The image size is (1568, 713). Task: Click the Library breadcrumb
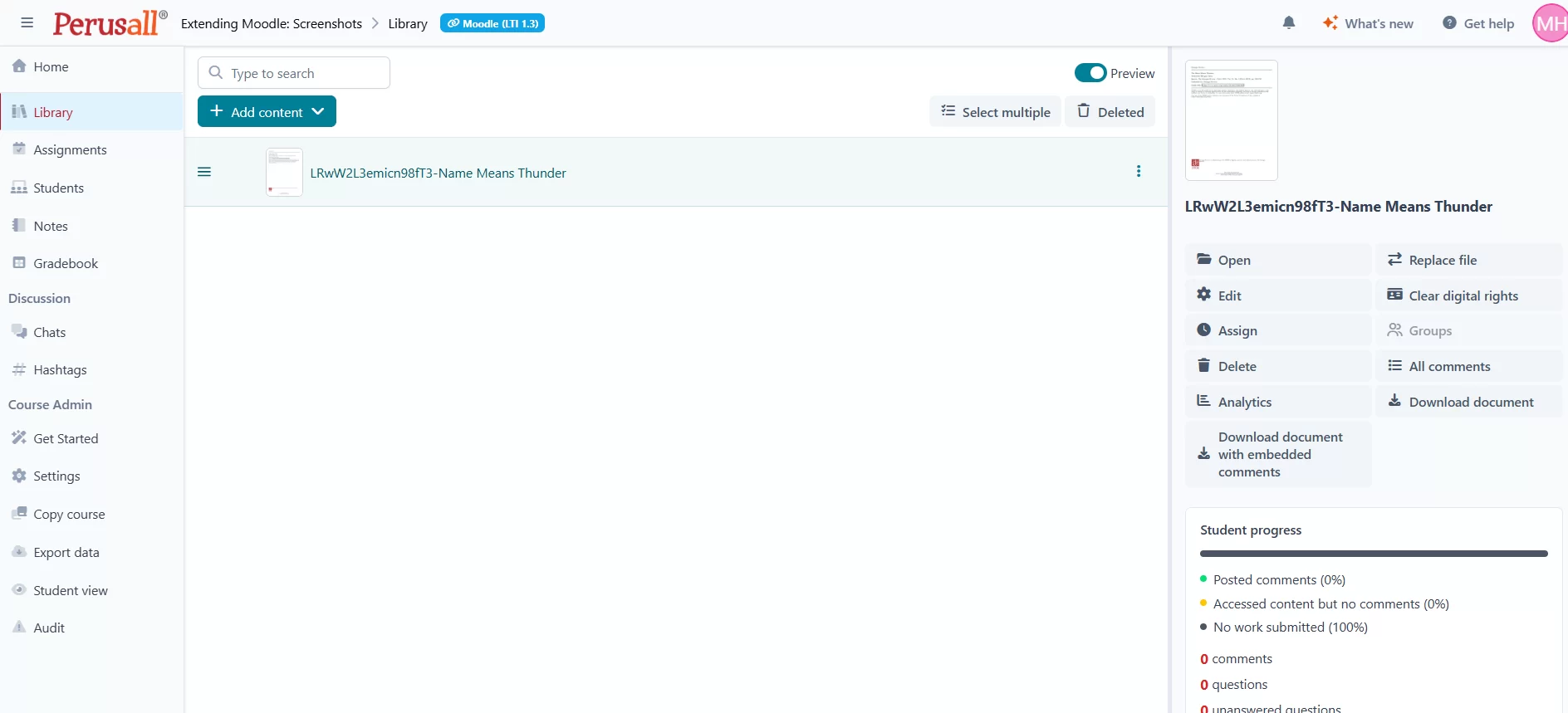coord(407,23)
